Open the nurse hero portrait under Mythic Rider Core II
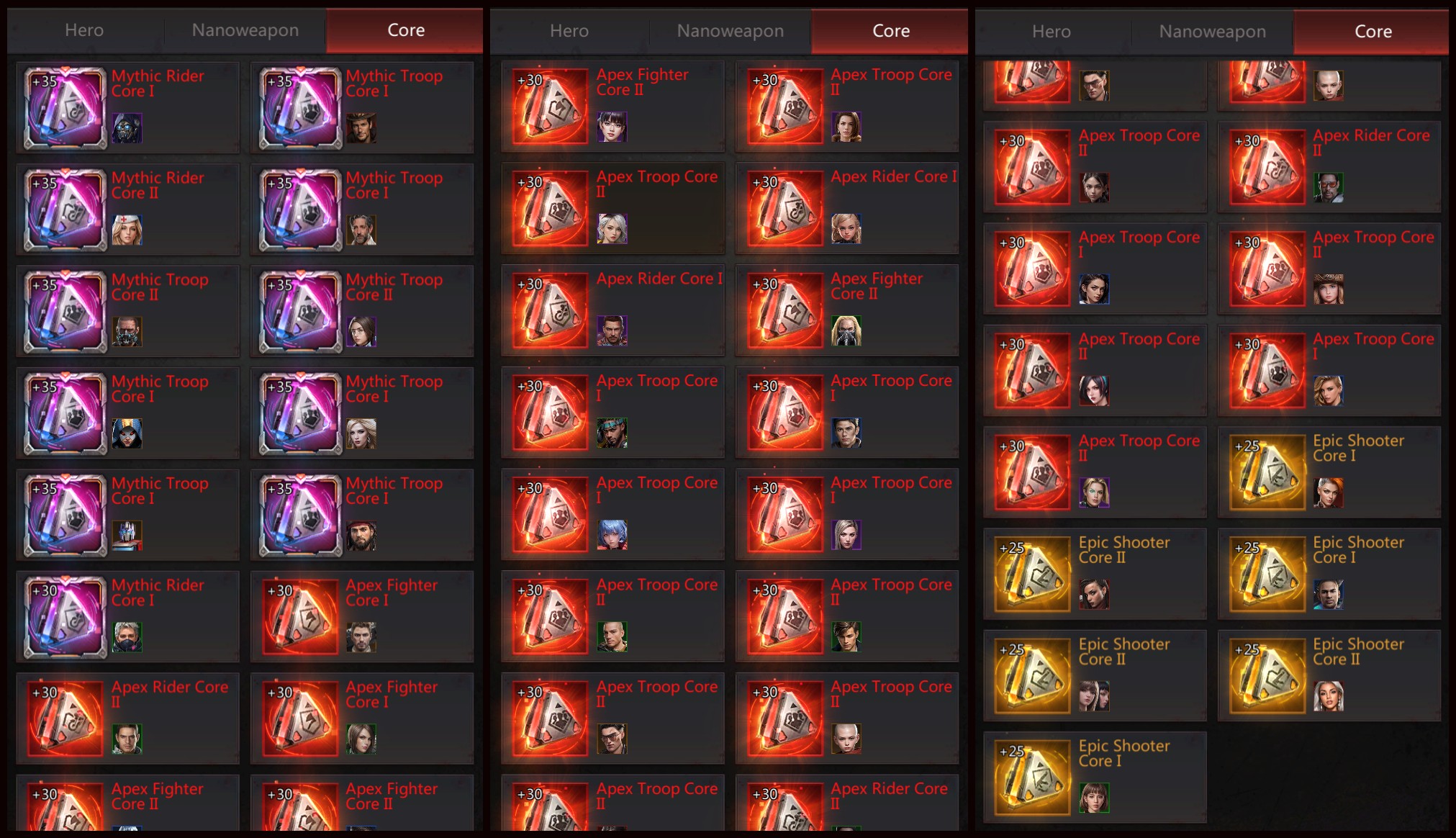The height and width of the screenshot is (838, 1456). point(127,230)
